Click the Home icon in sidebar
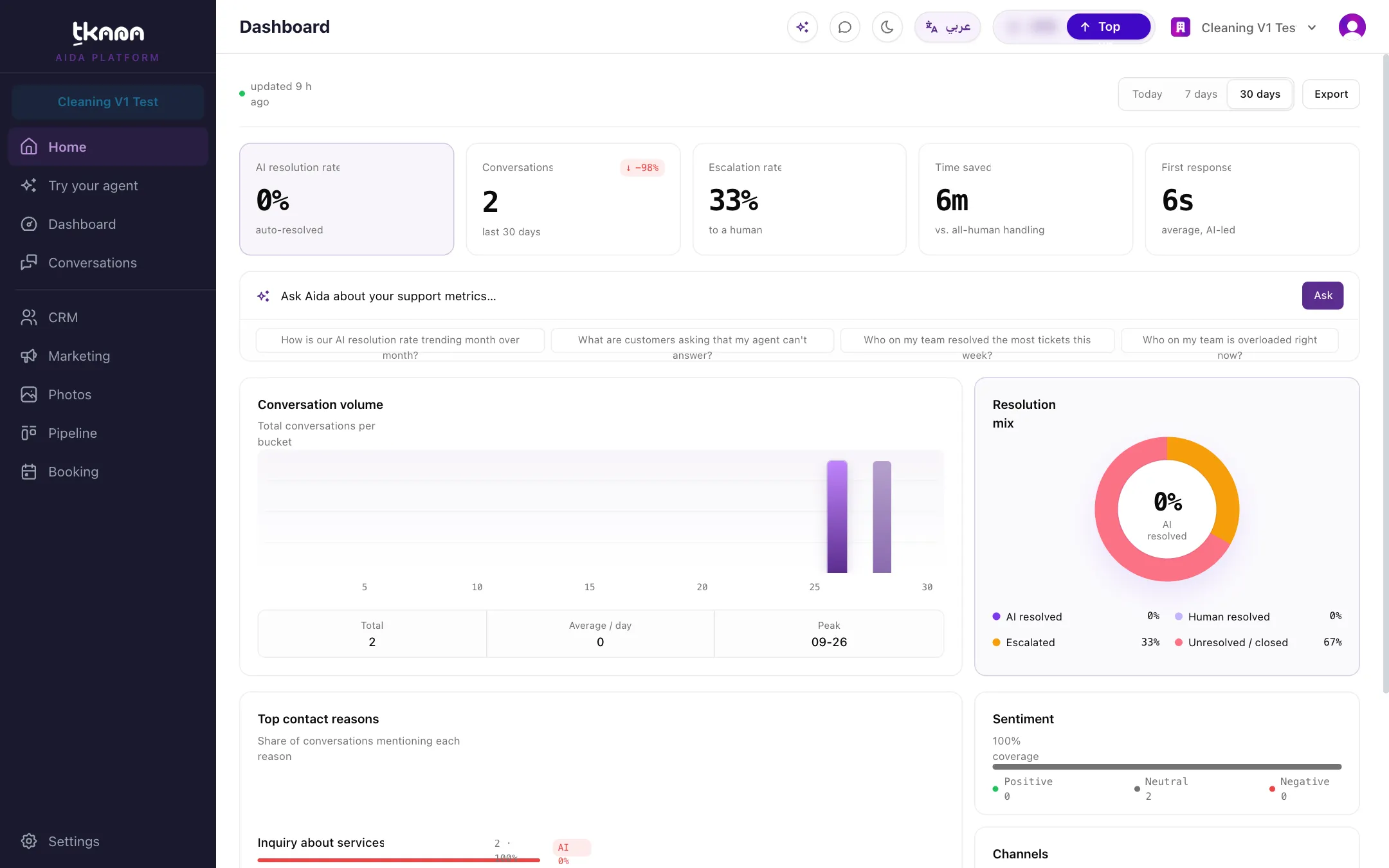Viewport: 1389px width, 868px height. click(x=29, y=147)
